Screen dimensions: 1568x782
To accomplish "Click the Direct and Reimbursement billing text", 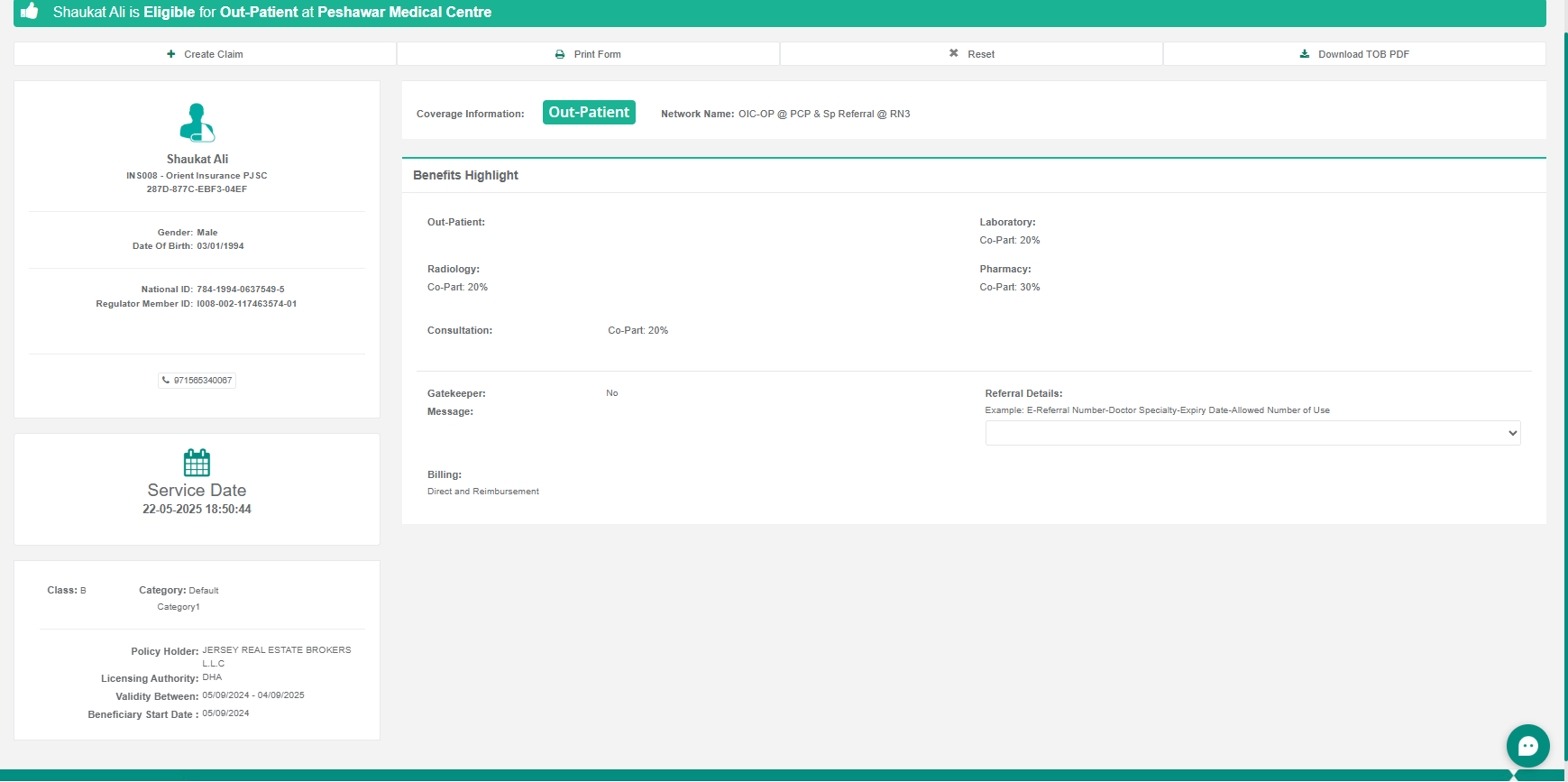I will (x=483, y=492).
